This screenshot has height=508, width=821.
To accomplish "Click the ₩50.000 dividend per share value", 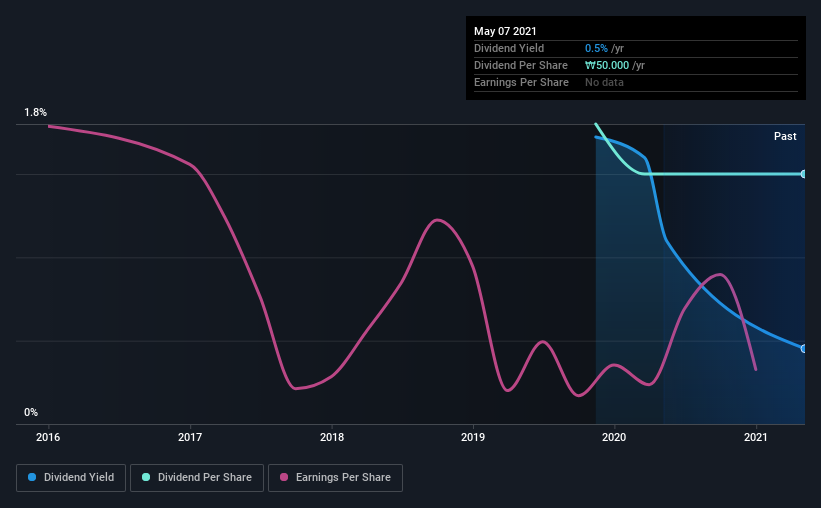I will [x=606, y=65].
